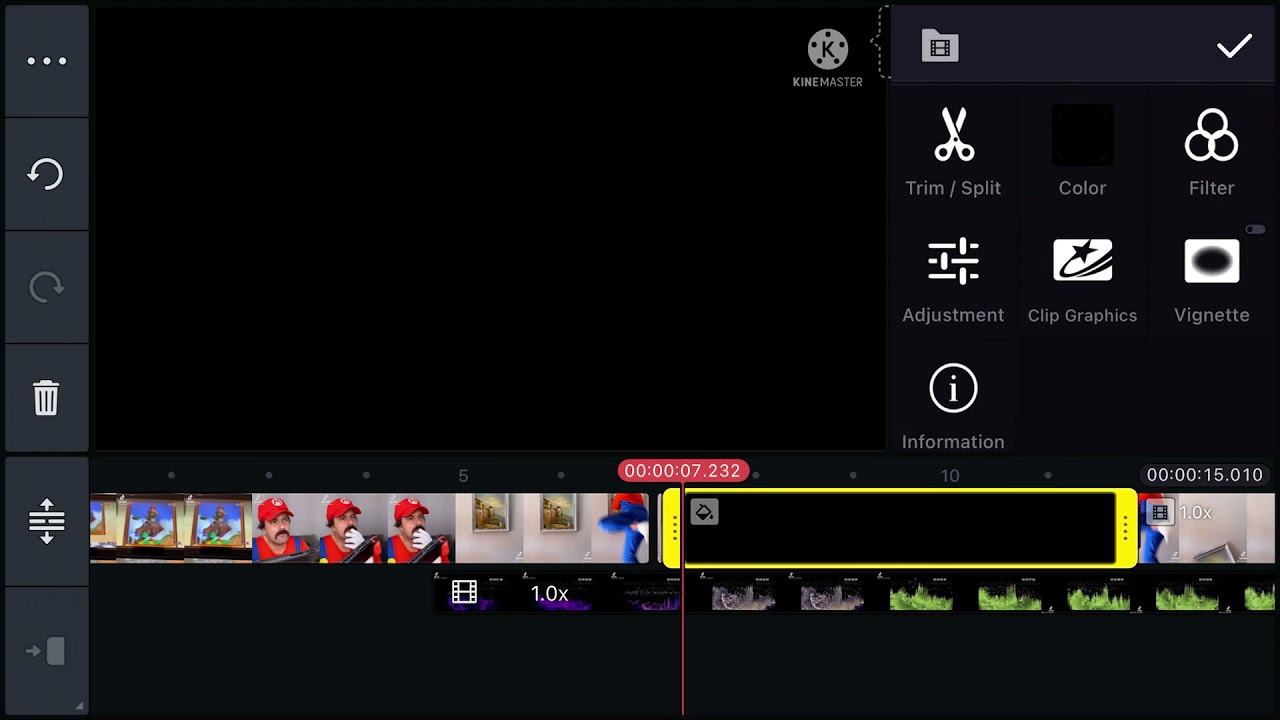
Task: Select the 1.0x clip after black clip
Action: pyautogui.click(x=1207, y=528)
